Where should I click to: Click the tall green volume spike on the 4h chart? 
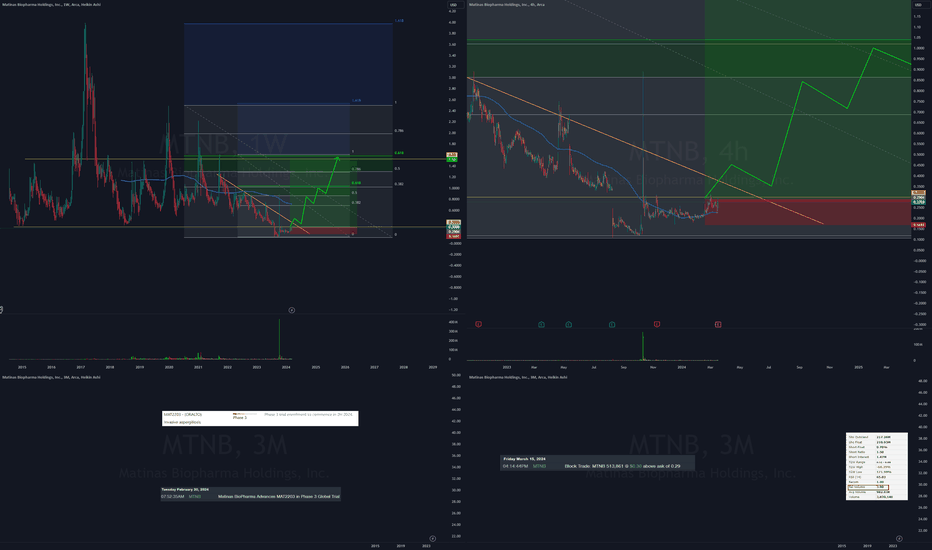click(643, 346)
